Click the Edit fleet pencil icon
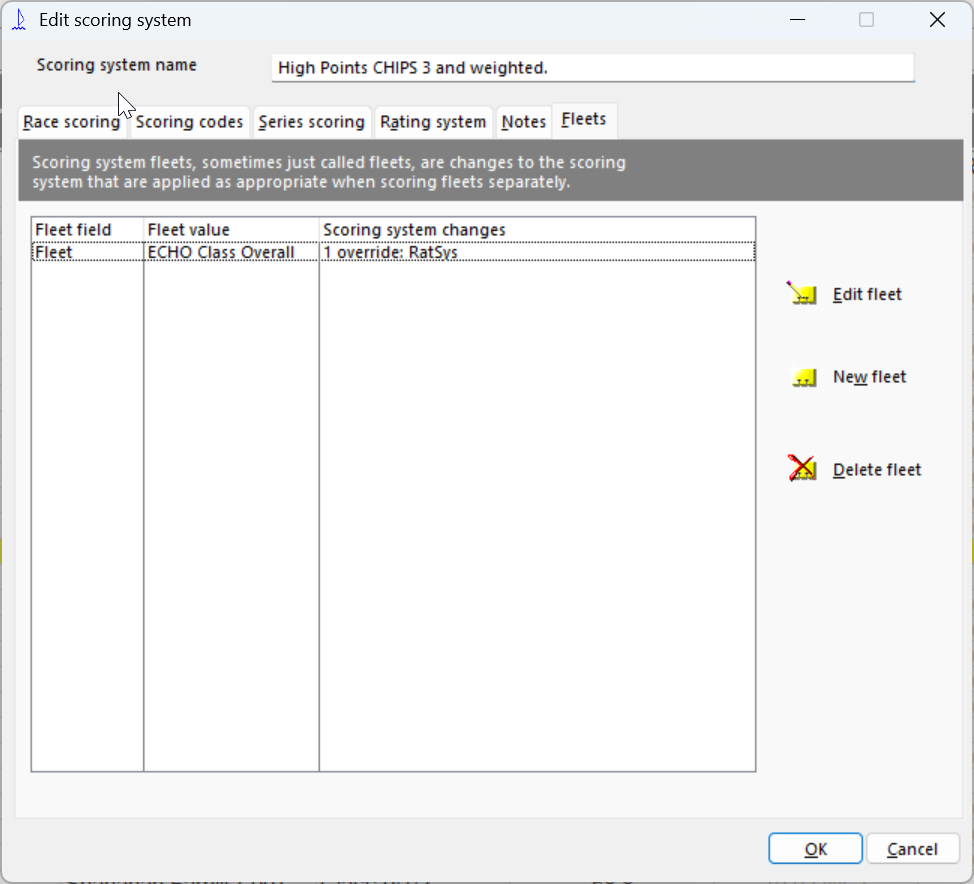 pos(802,294)
